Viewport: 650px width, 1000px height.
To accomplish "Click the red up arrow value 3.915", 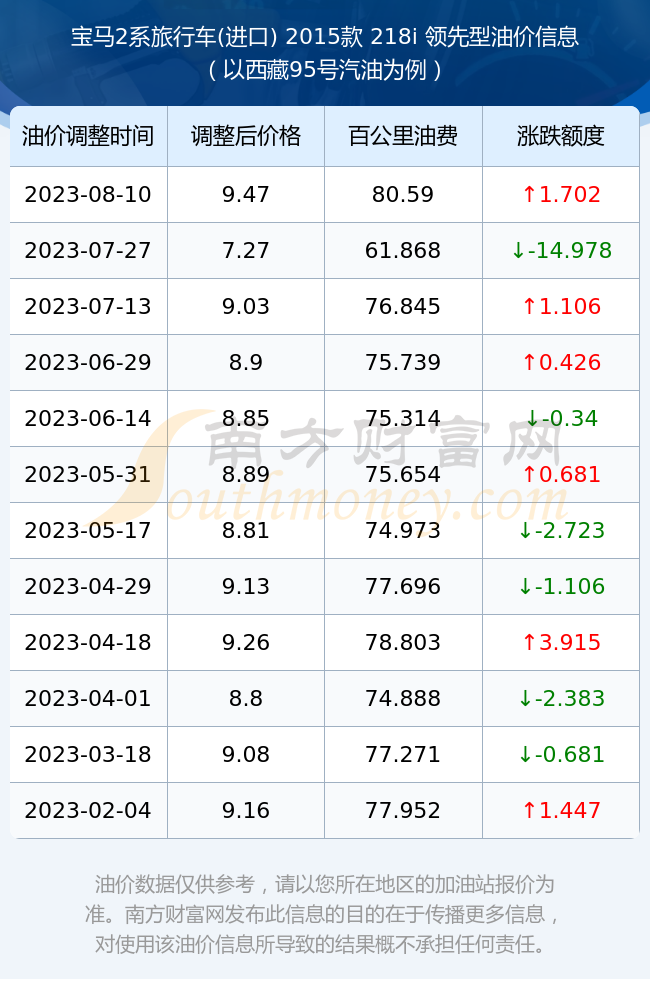I will [561, 642].
